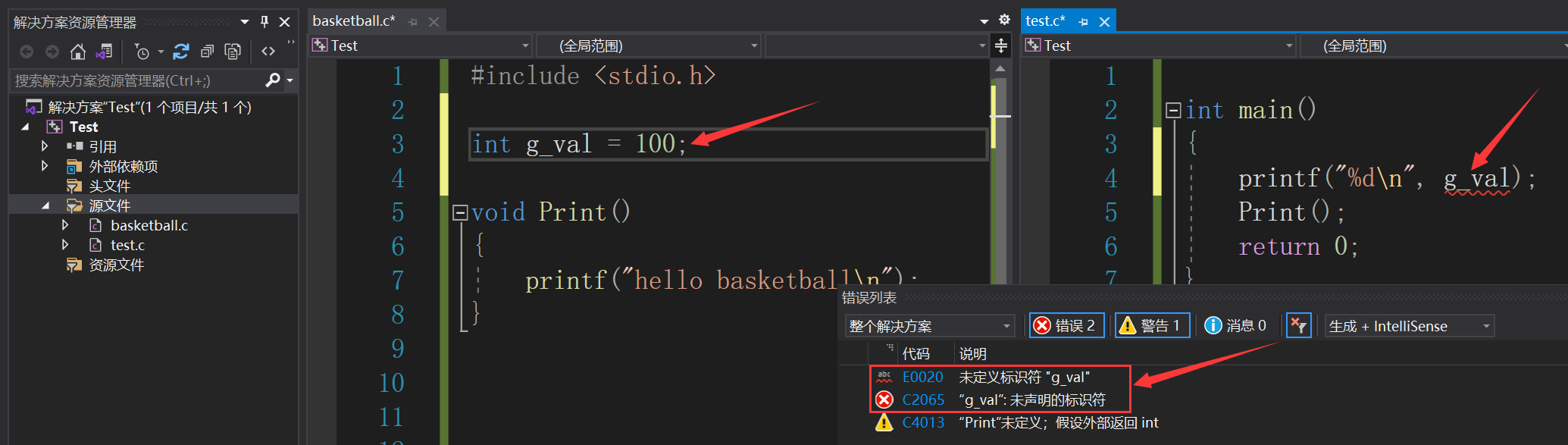Open the clock filter dropdown arrow
Screen dimensions: 1568x445
pos(161,52)
